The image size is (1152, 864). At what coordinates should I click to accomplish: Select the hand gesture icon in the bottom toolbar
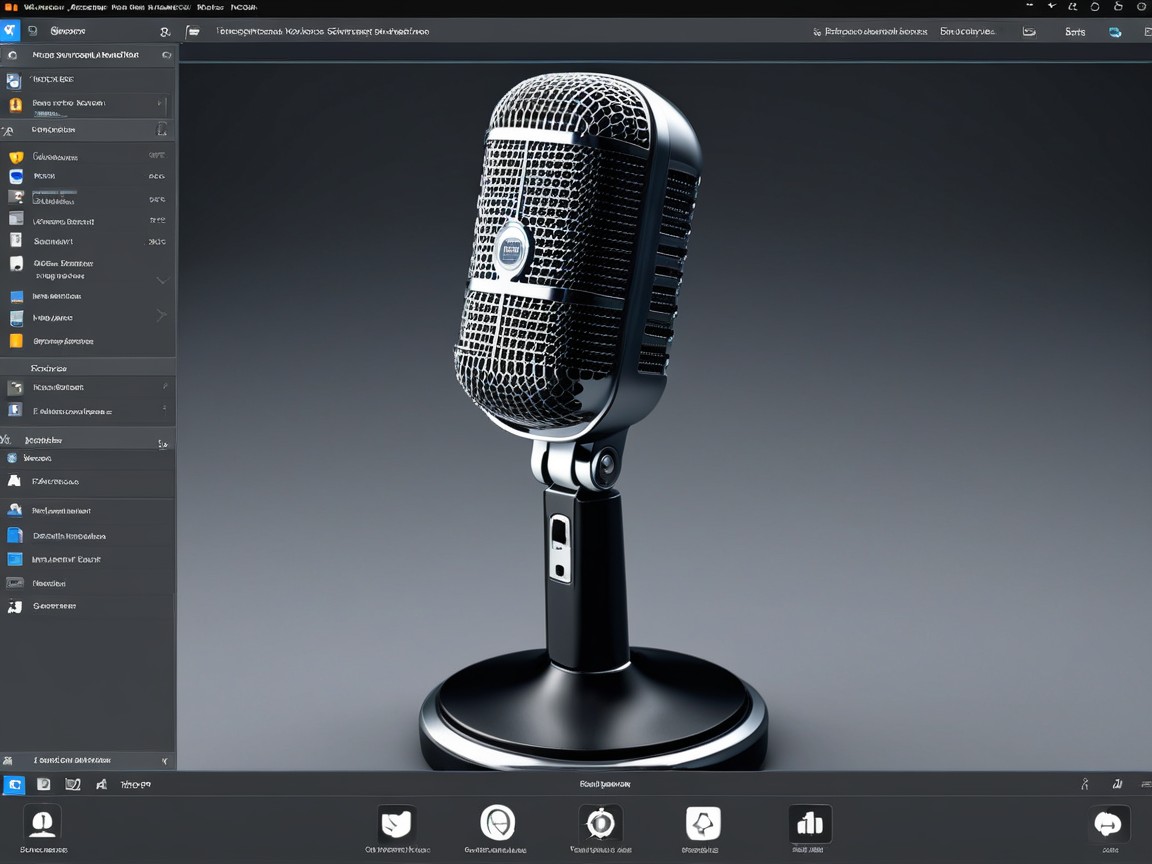[397, 822]
